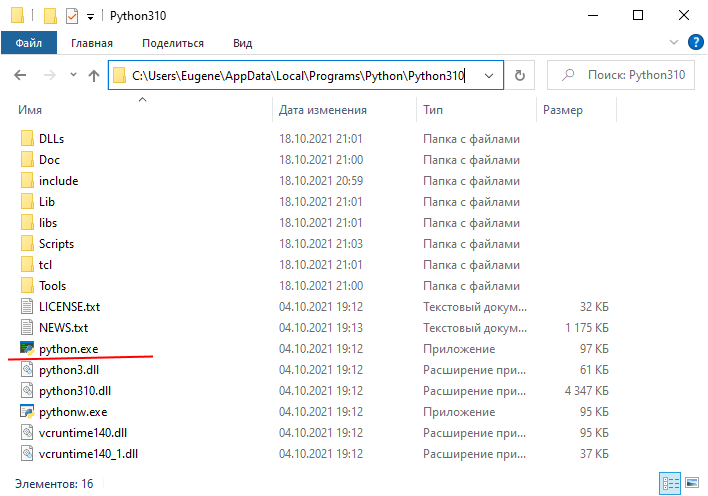Click the python.exe file name

click(x=69, y=349)
